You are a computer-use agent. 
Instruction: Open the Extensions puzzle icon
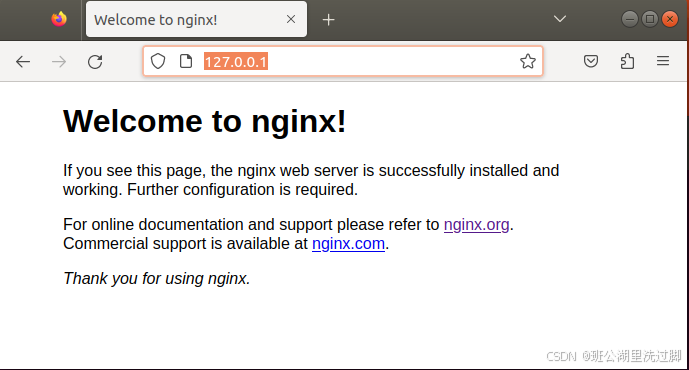627,61
